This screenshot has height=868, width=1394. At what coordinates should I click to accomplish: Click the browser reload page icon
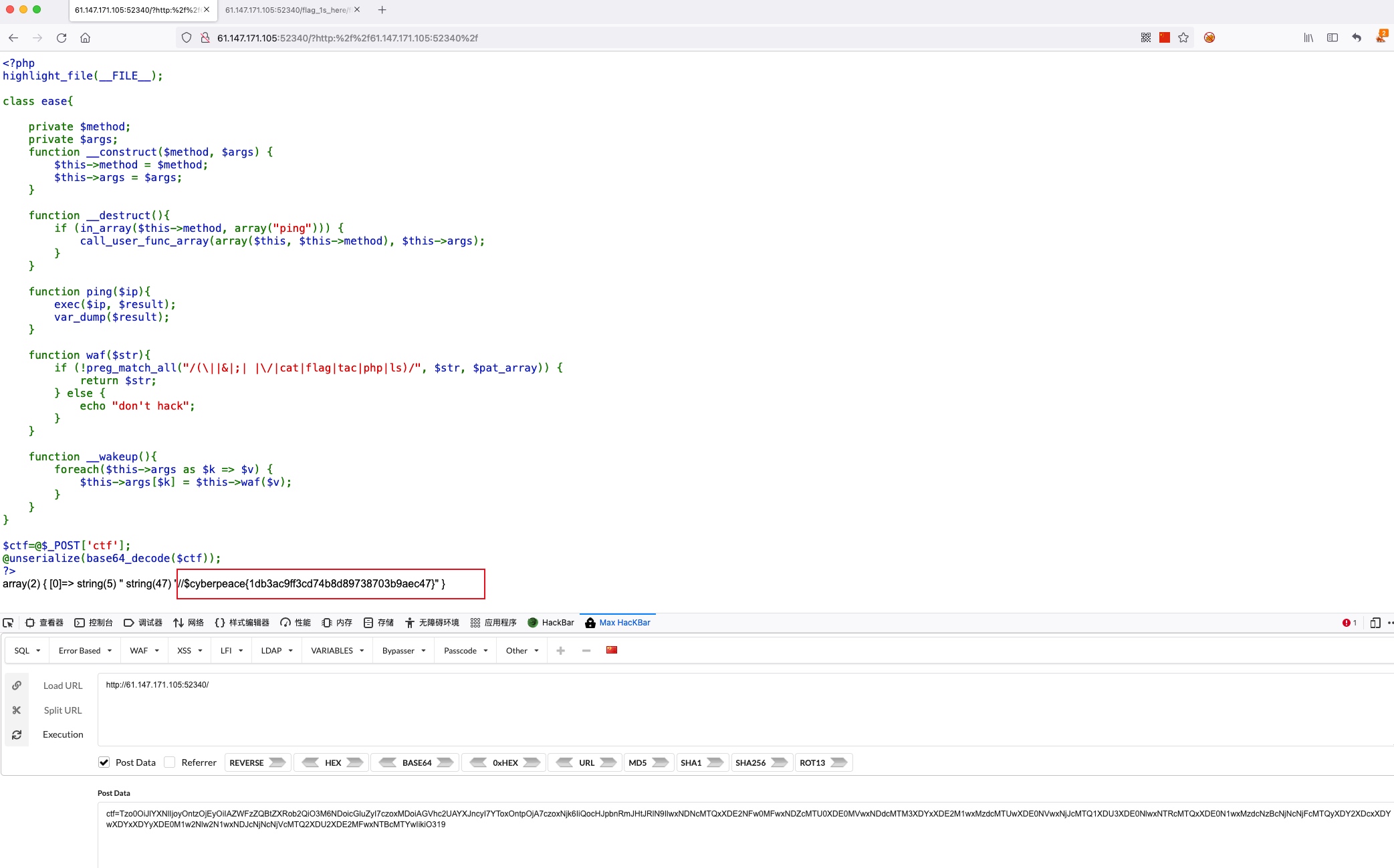(62, 38)
